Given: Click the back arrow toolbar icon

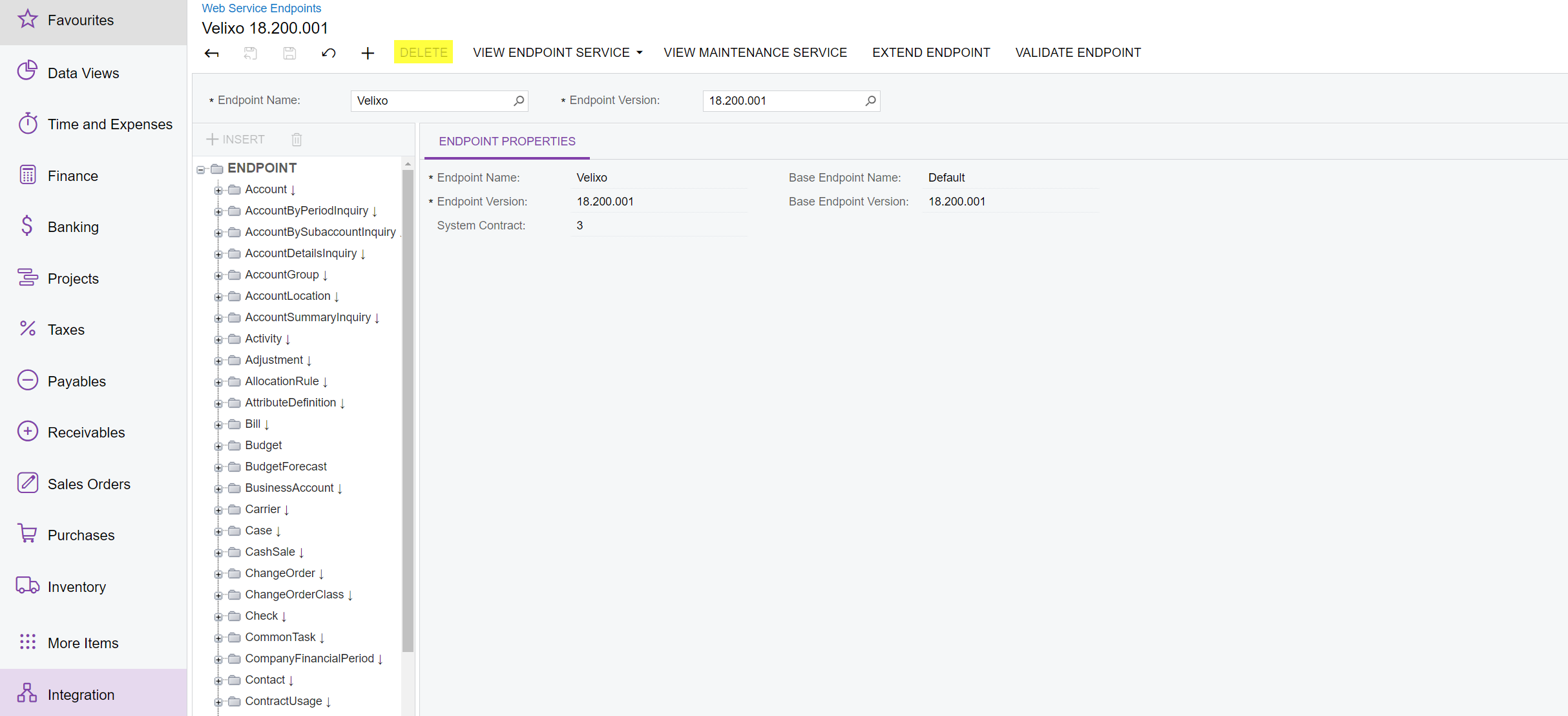Looking at the screenshot, I should (x=211, y=53).
